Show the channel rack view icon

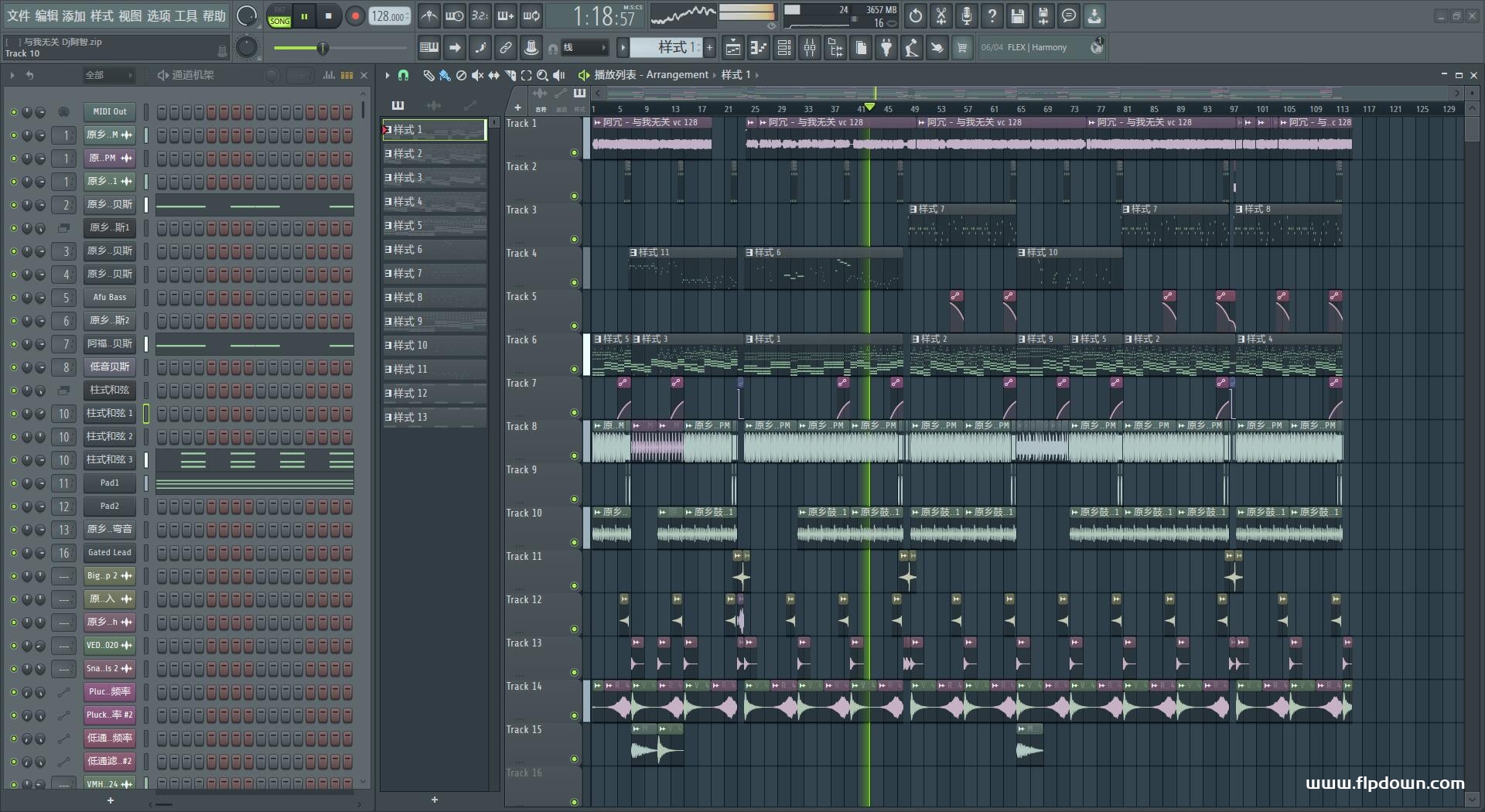784,48
